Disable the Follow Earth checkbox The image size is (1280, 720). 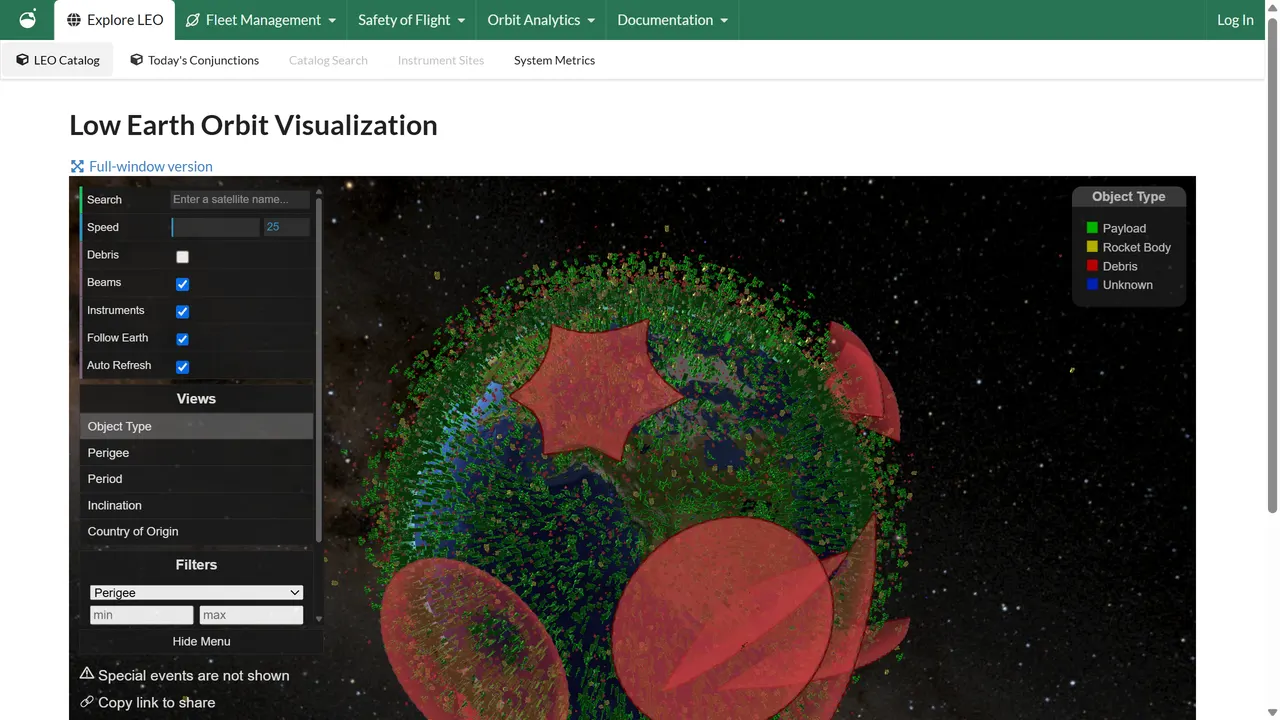coord(182,339)
